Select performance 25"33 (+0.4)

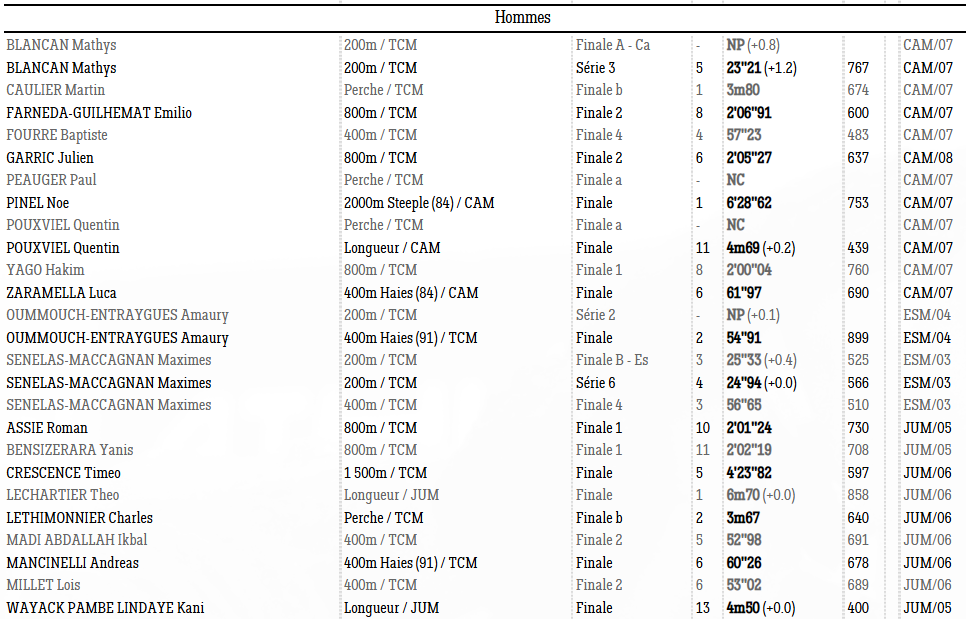tap(761, 360)
